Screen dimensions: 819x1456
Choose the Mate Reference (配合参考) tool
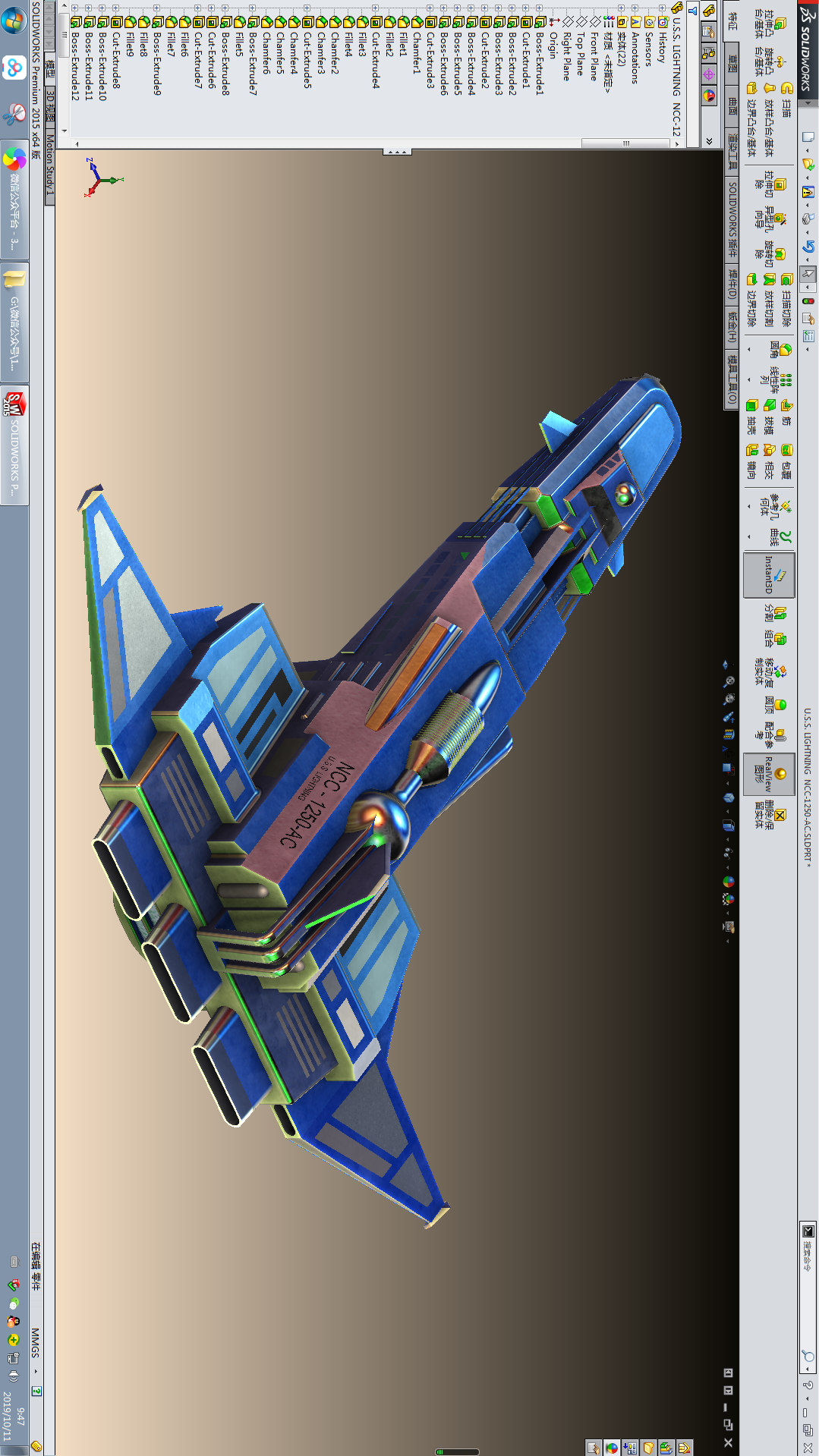point(769,734)
